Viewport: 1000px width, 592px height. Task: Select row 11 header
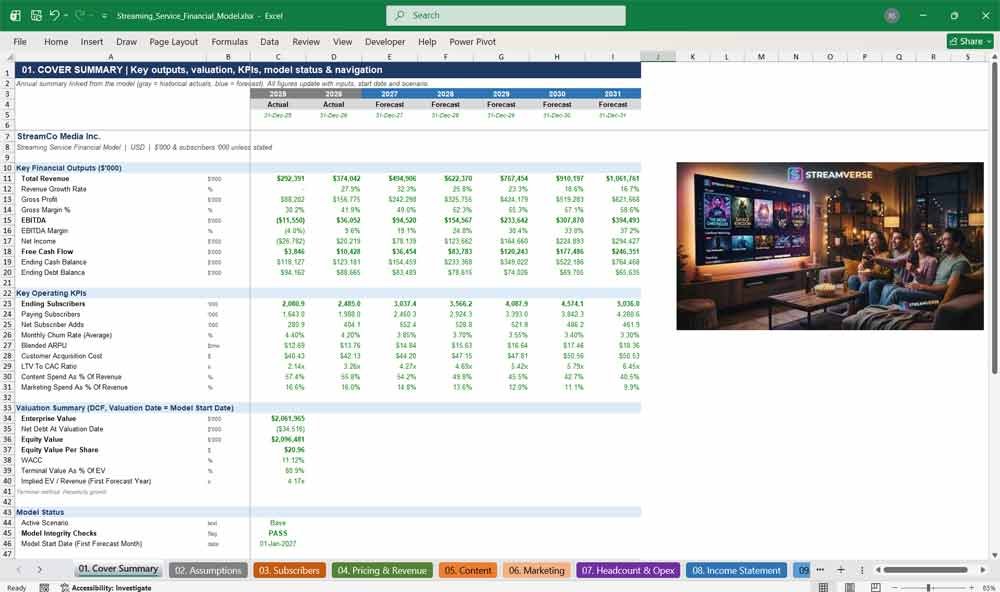(7, 179)
